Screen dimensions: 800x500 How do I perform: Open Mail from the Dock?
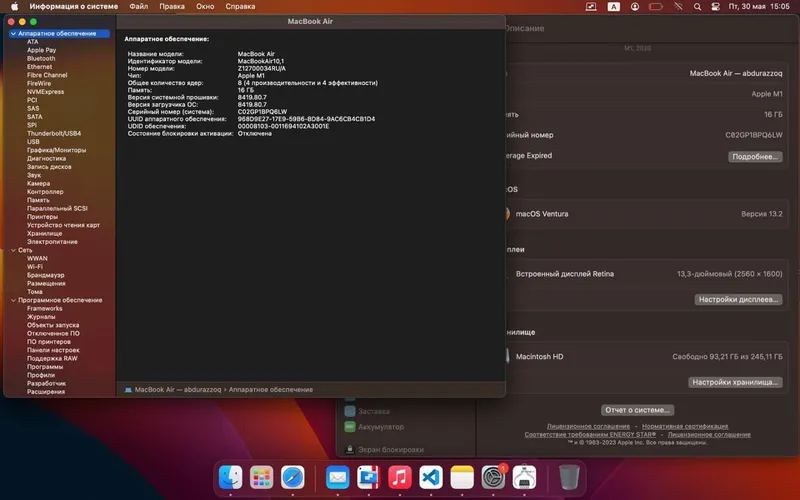click(337, 478)
